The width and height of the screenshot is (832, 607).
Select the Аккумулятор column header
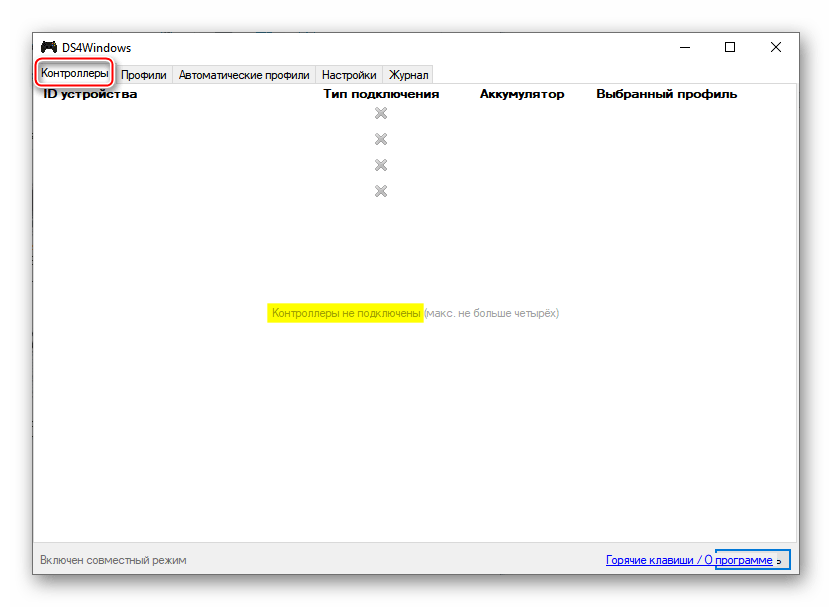[522, 94]
